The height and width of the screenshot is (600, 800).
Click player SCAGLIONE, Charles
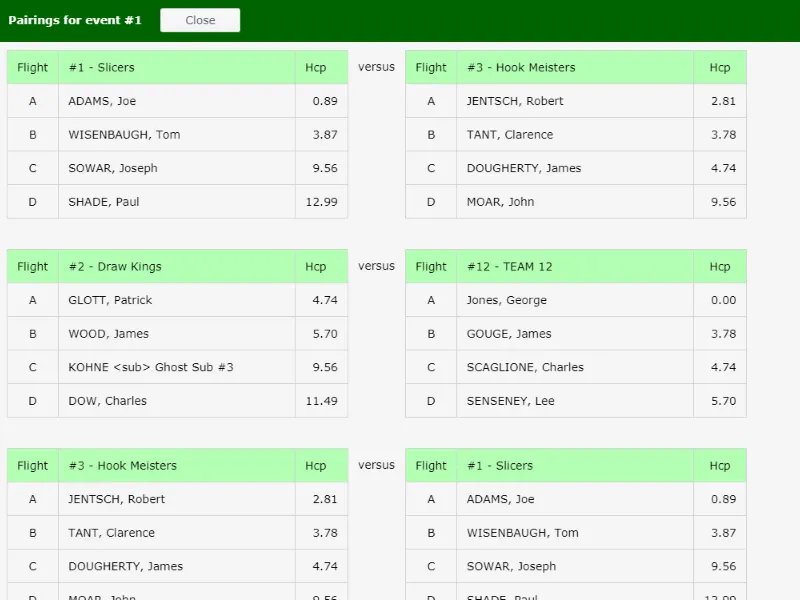click(524, 367)
